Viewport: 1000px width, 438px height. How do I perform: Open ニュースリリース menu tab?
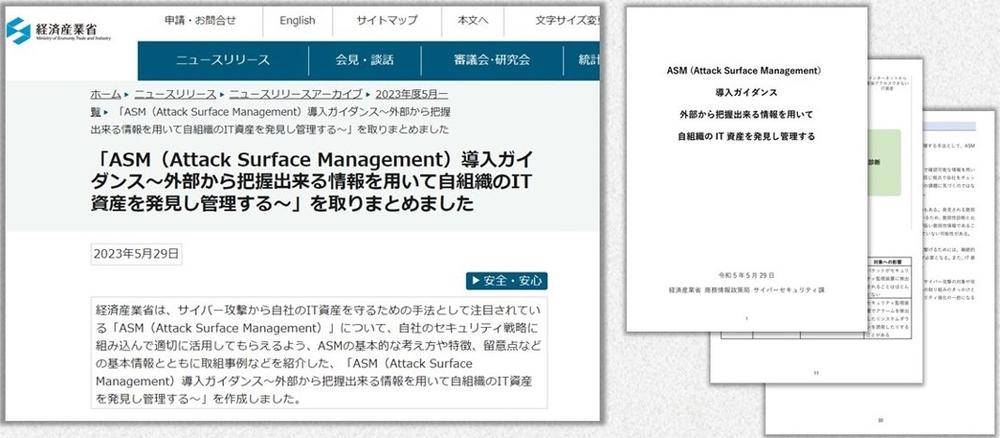pyautogui.click(x=223, y=61)
